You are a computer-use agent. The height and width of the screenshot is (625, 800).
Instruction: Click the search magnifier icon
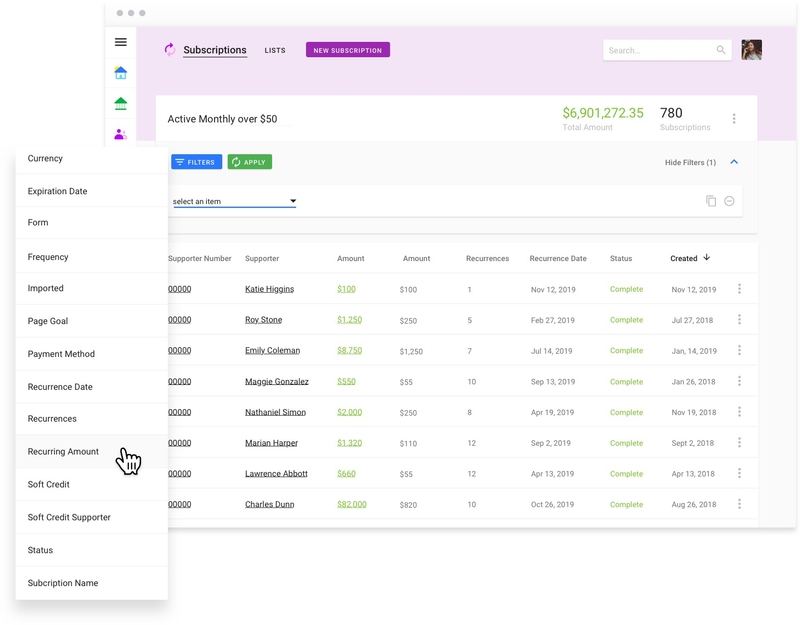tap(720, 49)
